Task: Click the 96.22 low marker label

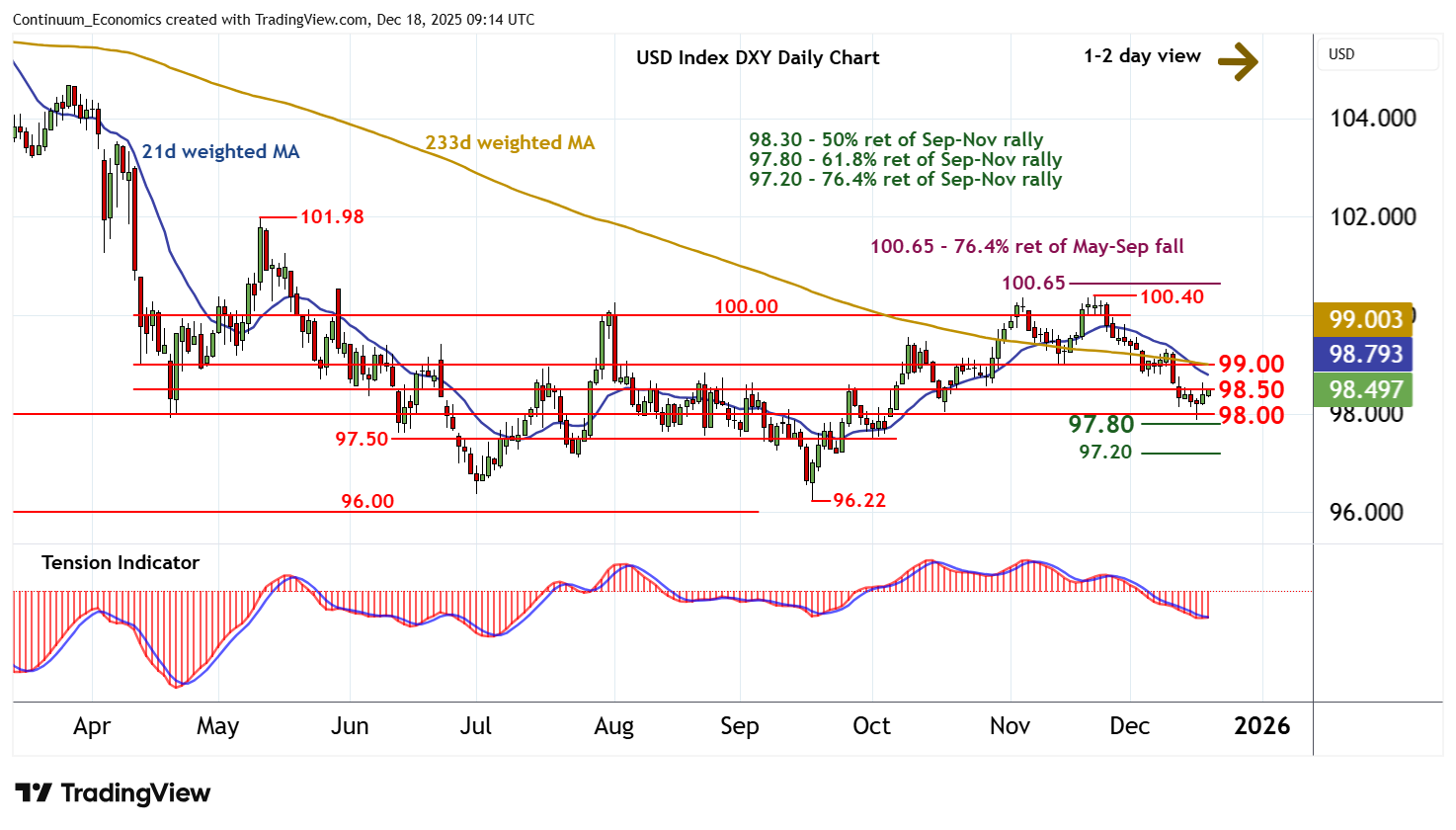Action: [x=858, y=500]
